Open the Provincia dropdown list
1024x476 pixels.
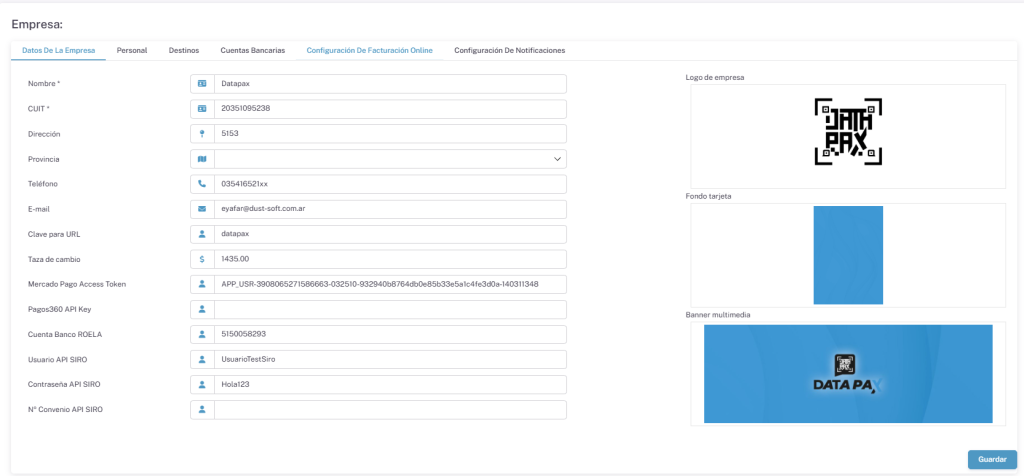tap(390, 159)
